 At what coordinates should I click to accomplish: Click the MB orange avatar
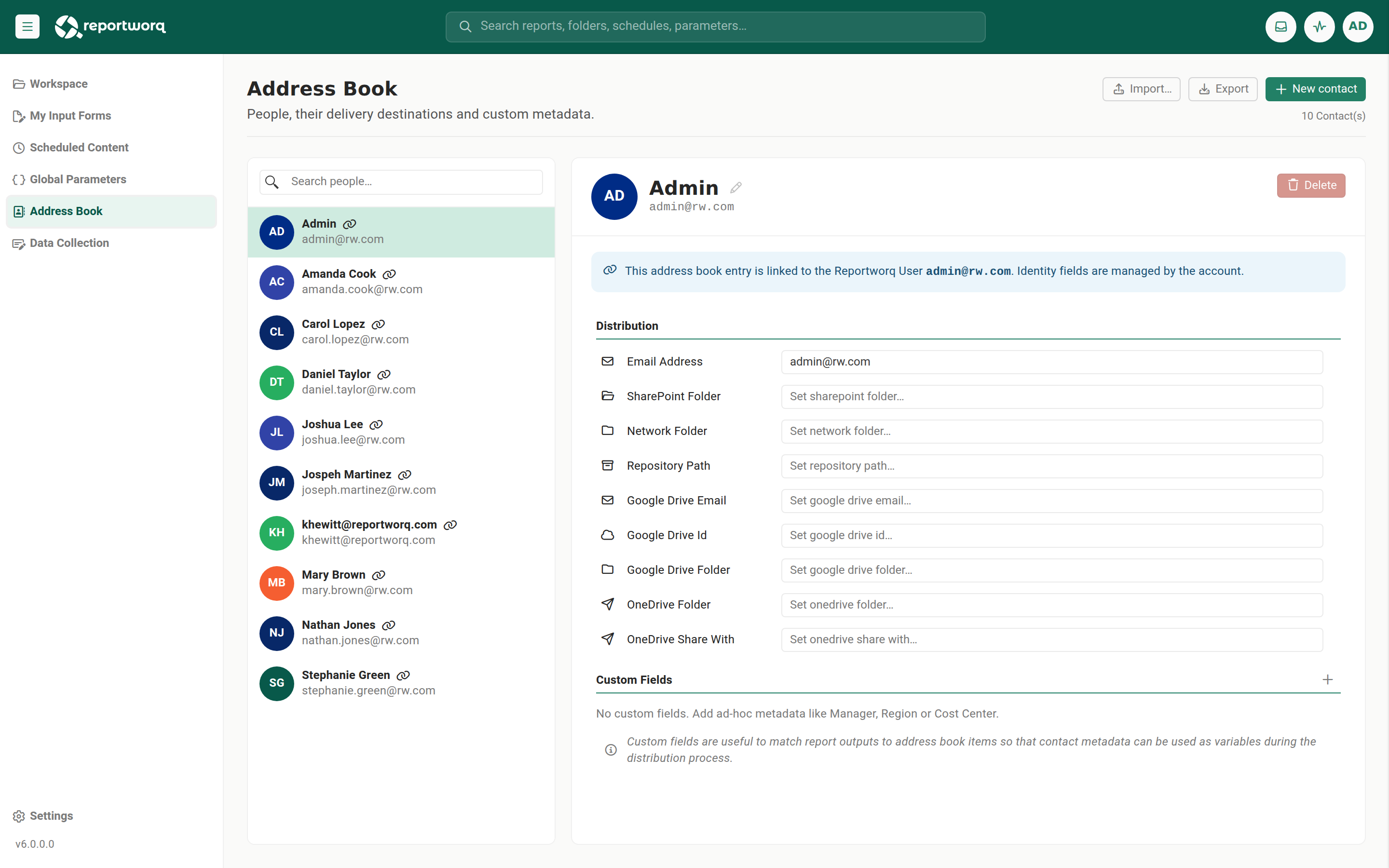[277, 583]
